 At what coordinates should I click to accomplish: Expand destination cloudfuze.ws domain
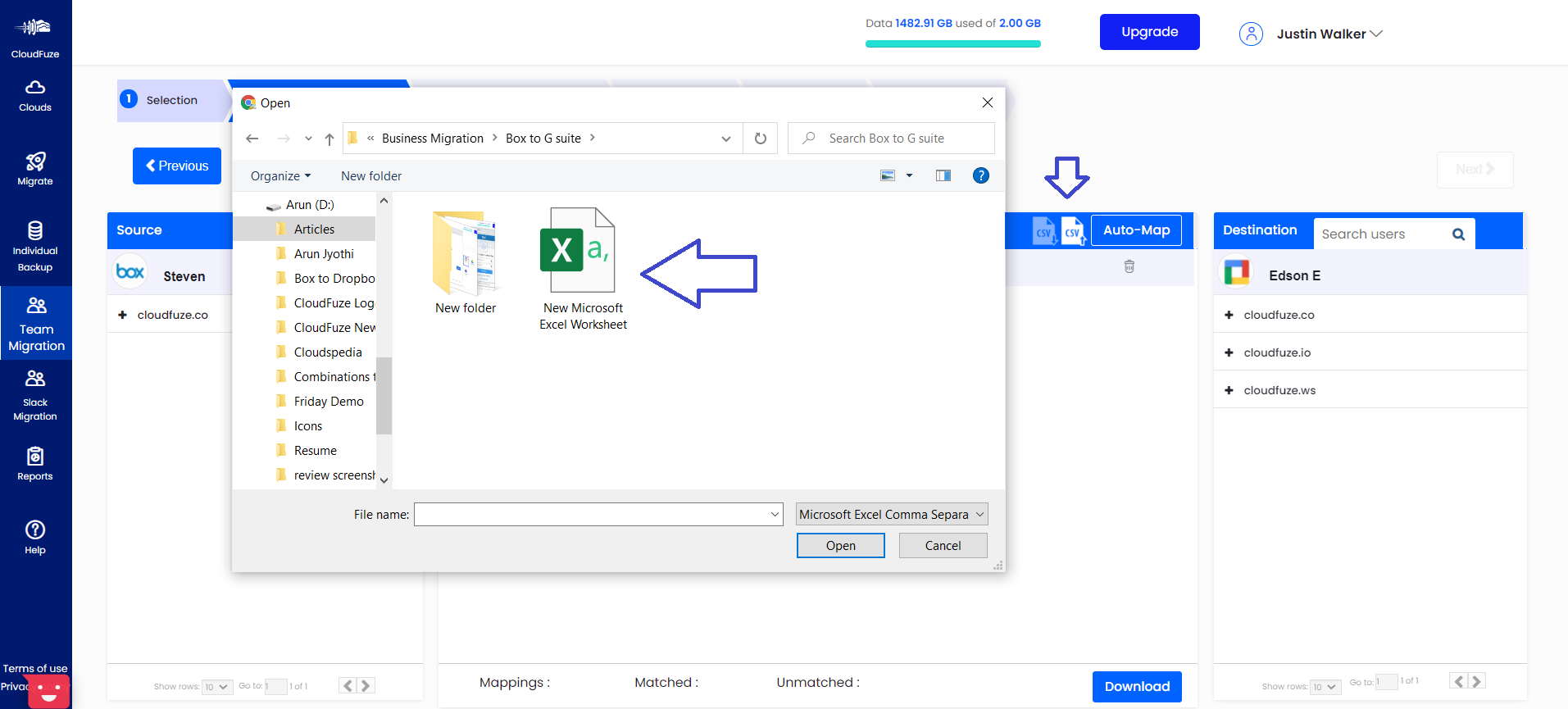coord(1229,390)
